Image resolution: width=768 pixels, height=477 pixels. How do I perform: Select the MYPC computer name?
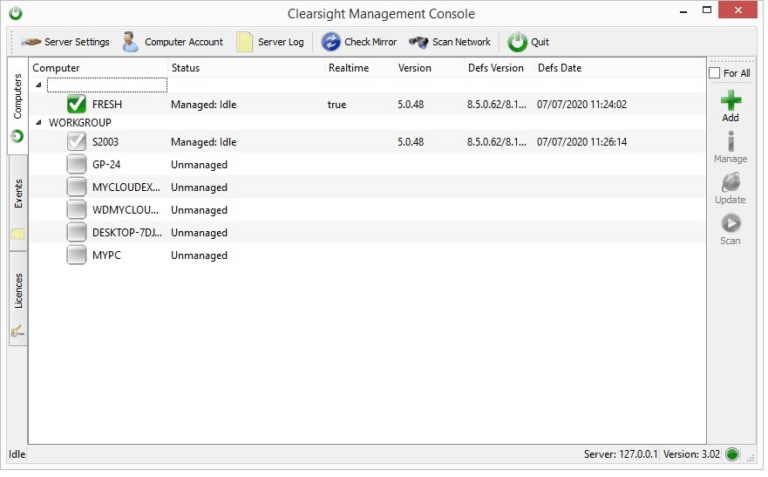pyautogui.click(x=107, y=255)
